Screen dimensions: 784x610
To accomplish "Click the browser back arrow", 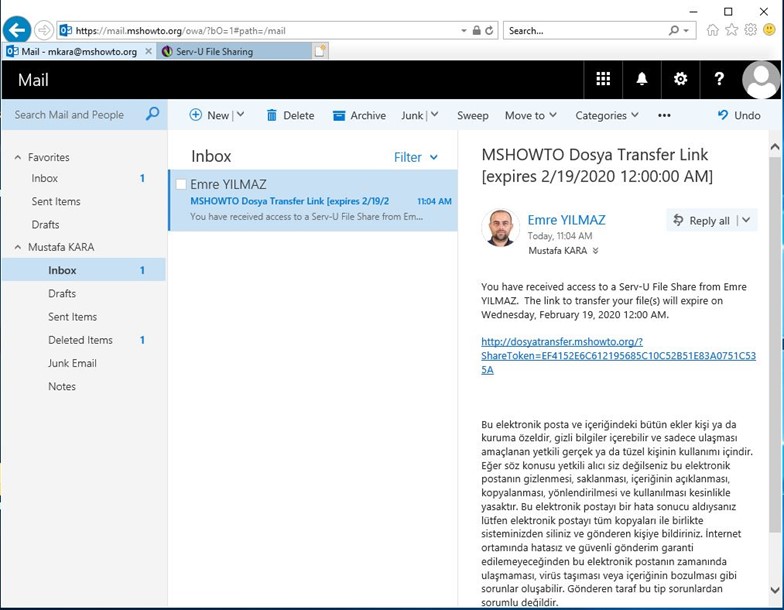I will click(17, 30).
